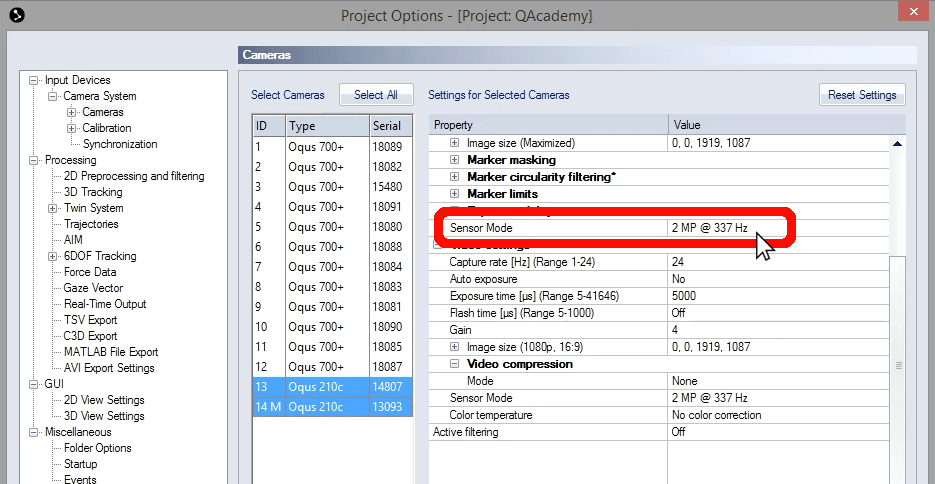The width and height of the screenshot is (935, 484).
Task: Change Sensor Mode value below Mode row
Action: 778,398
